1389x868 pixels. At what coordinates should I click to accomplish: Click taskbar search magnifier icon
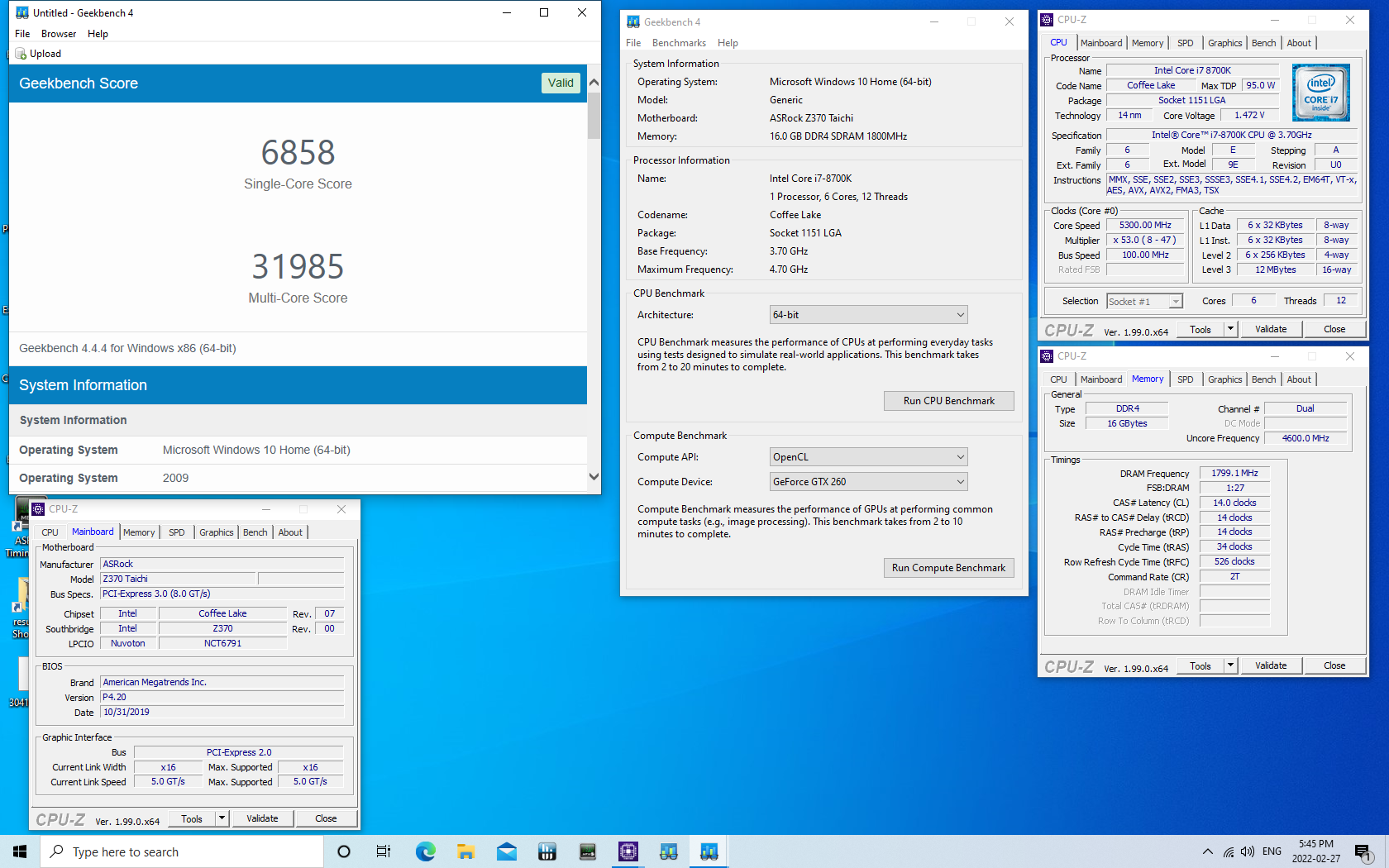(57, 851)
